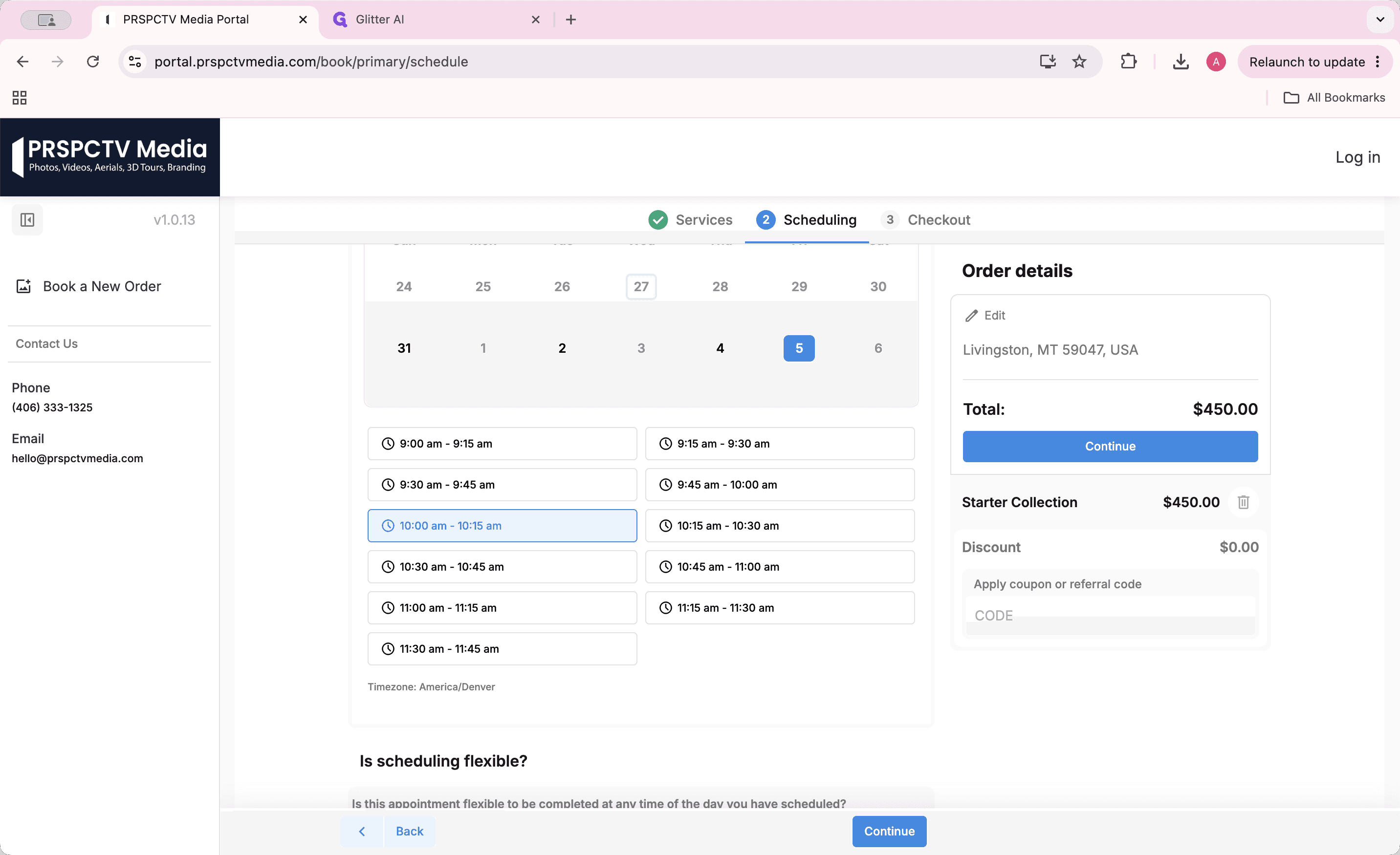The width and height of the screenshot is (1400, 855).
Task: Go back with the browser back arrow
Action: [x=22, y=61]
